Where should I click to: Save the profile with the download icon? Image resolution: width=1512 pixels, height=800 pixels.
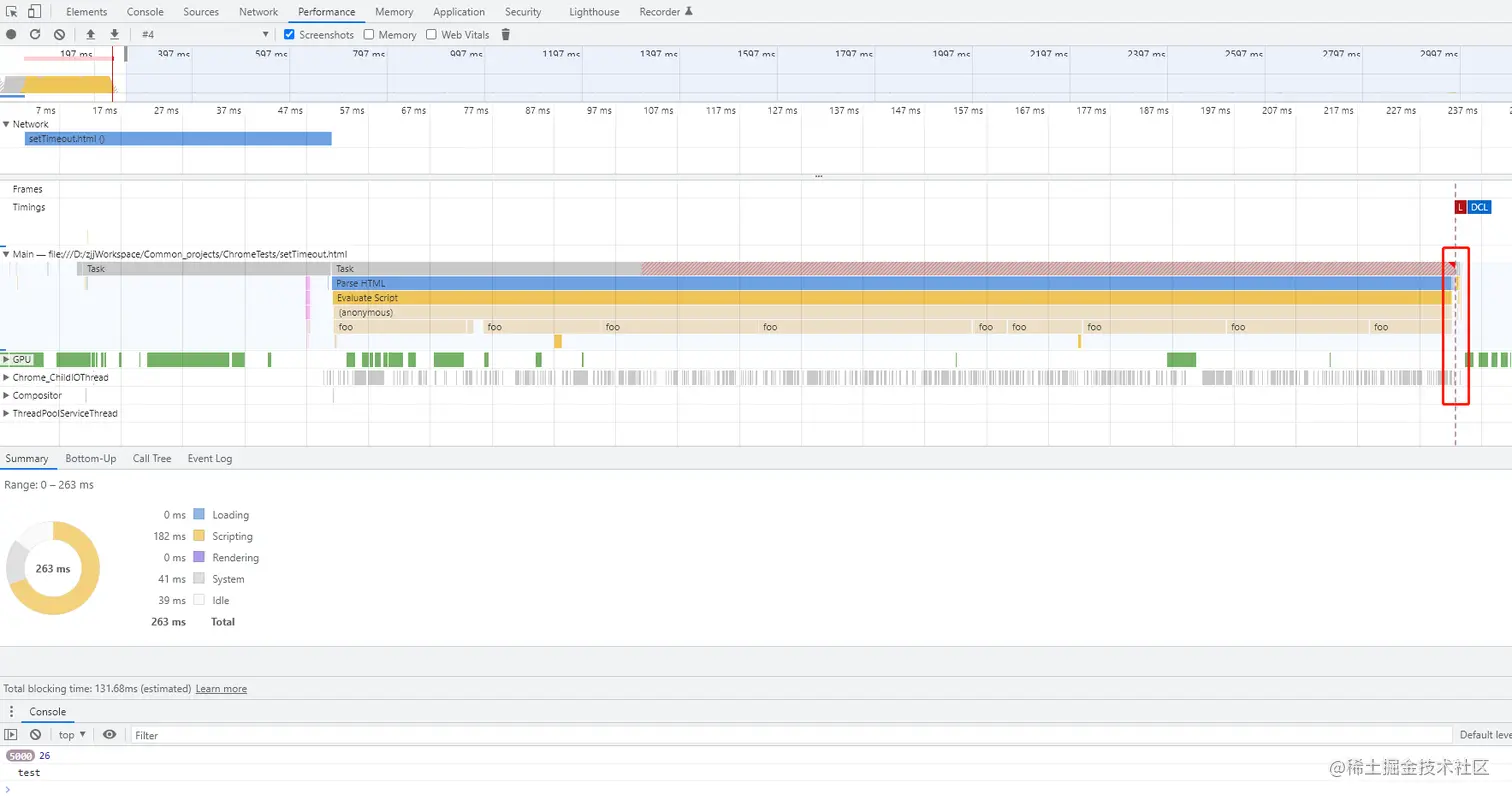(115, 34)
